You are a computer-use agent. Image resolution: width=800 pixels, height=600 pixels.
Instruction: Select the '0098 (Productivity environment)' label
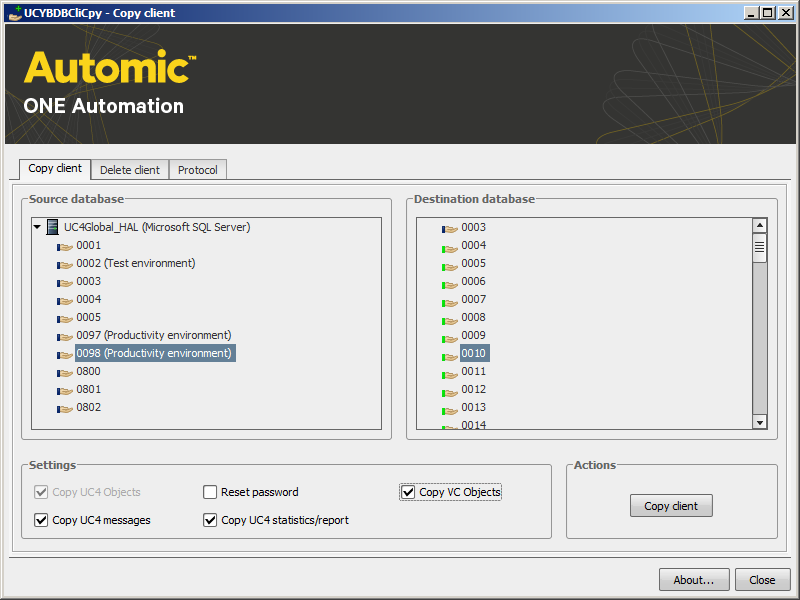155,353
